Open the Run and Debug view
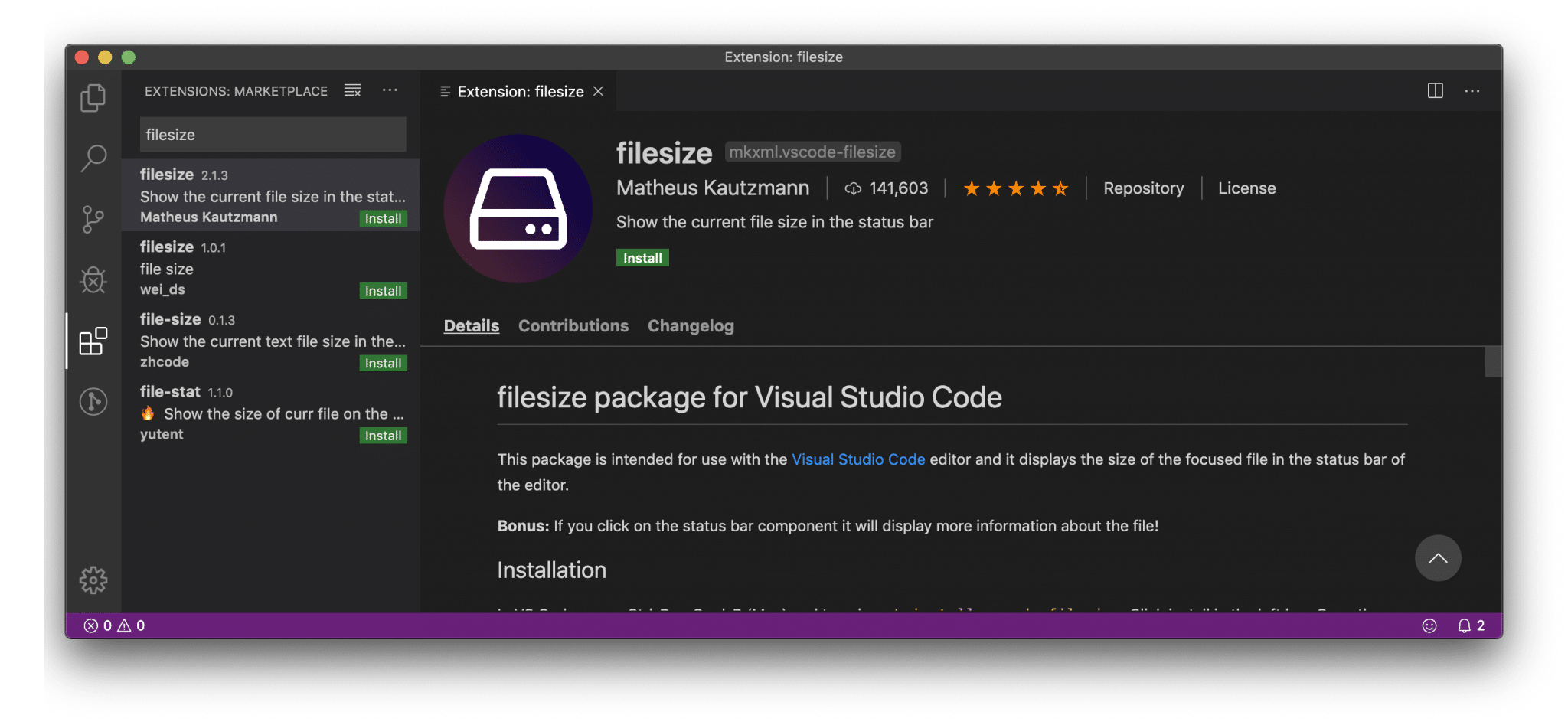The height and width of the screenshot is (725, 1568). click(x=93, y=280)
